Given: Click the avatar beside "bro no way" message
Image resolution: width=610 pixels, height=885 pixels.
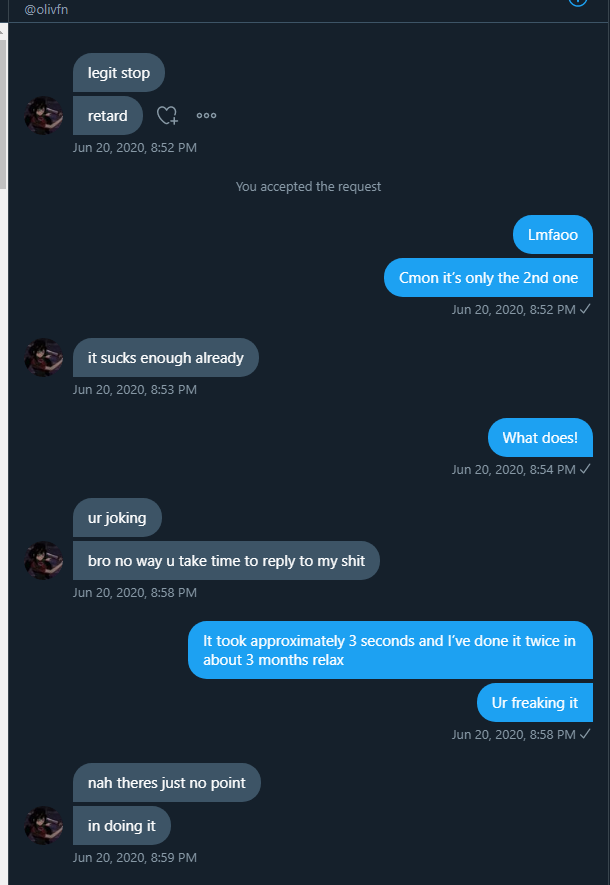Looking at the screenshot, I should (x=44, y=561).
